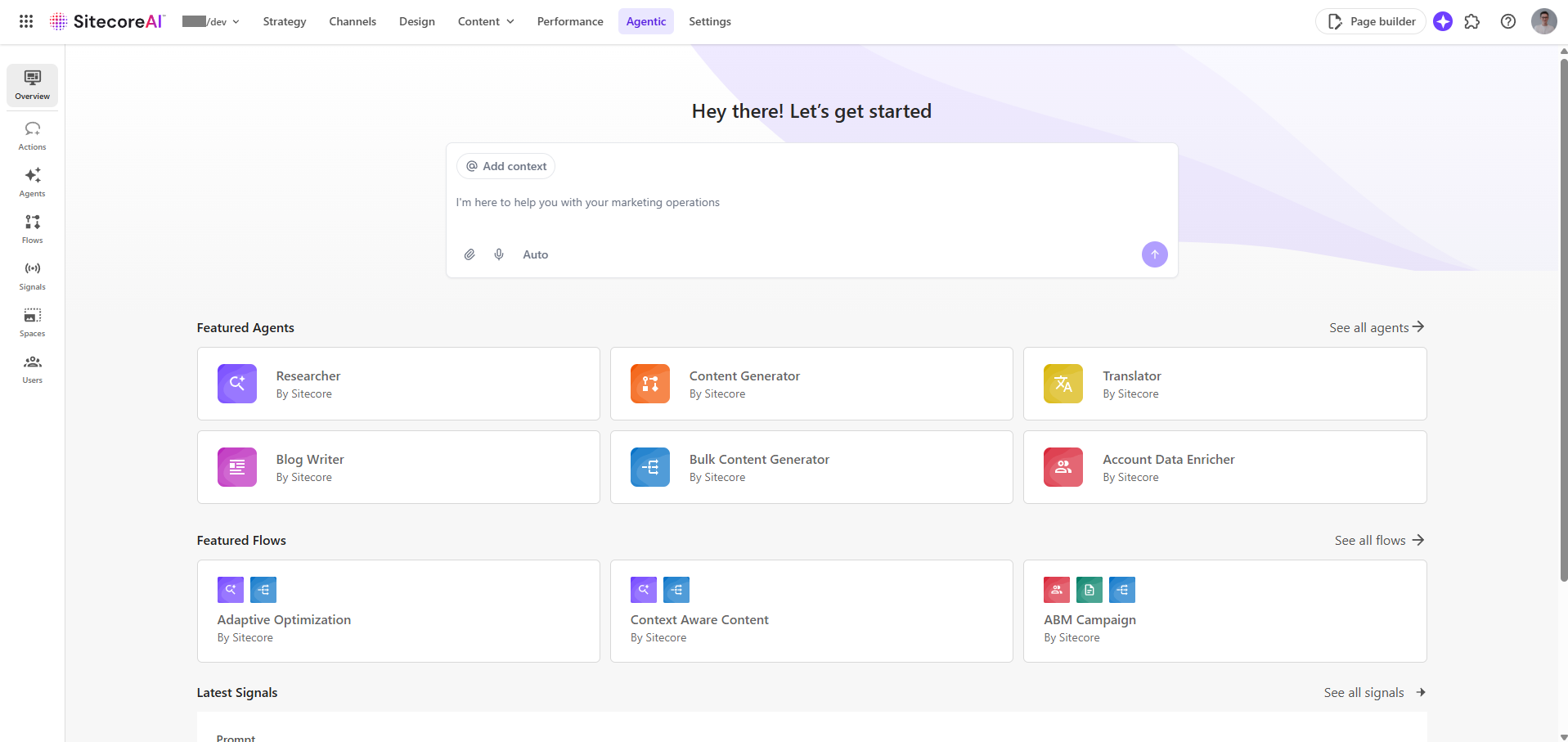Open the Content dropdown in the top navigation
The image size is (1568, 742).
(x=485, y=21)
